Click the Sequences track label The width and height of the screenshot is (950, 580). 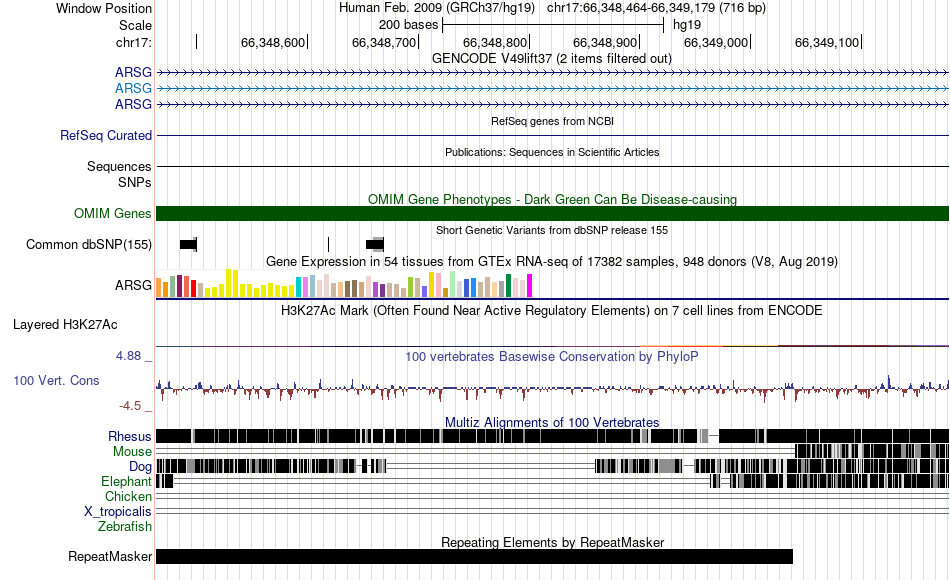pos(119,166)
